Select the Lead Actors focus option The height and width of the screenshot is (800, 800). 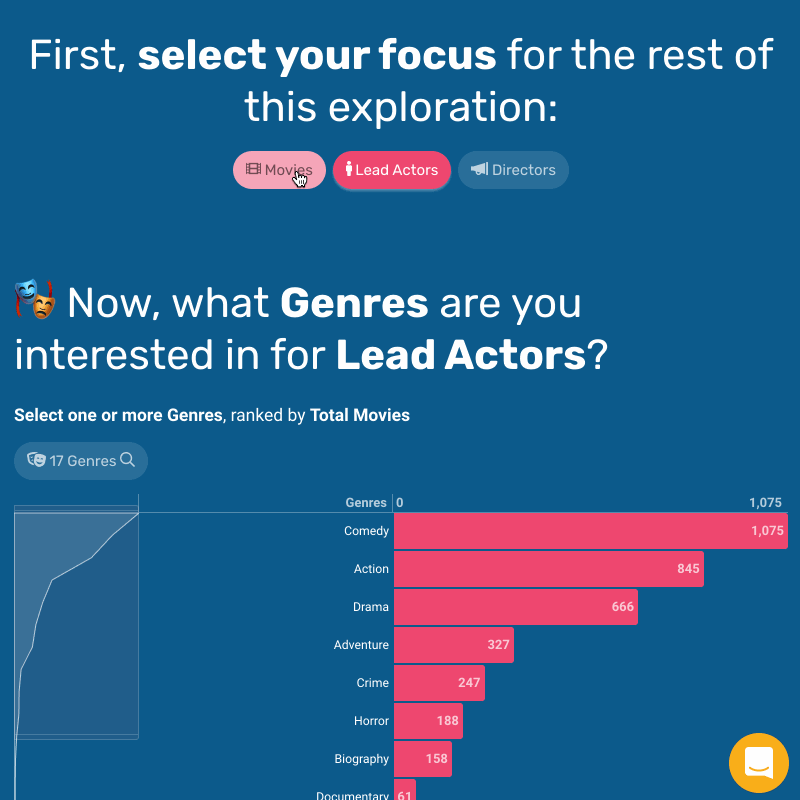(392, 170)
